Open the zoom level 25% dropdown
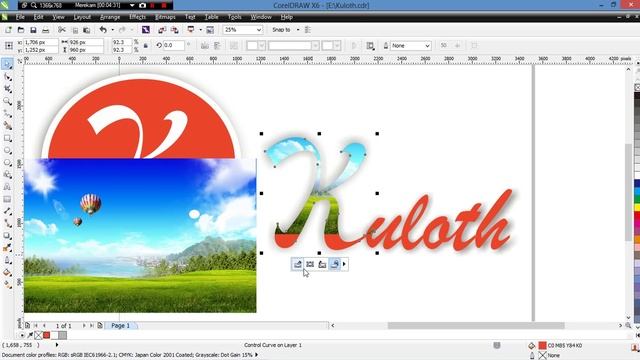The height and width of the screenshot is (360, 640). coord(259,30)
